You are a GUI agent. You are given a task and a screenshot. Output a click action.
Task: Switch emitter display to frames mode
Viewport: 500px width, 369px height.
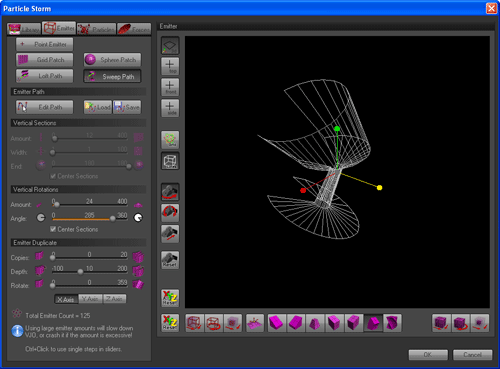click(170, 161)
